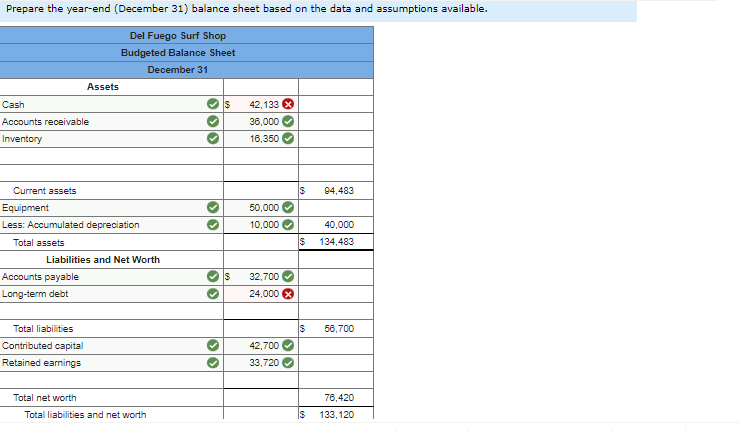Edit the Retained earnings amount 33,720
Screen dimensions: 741x432
(261, 363)
